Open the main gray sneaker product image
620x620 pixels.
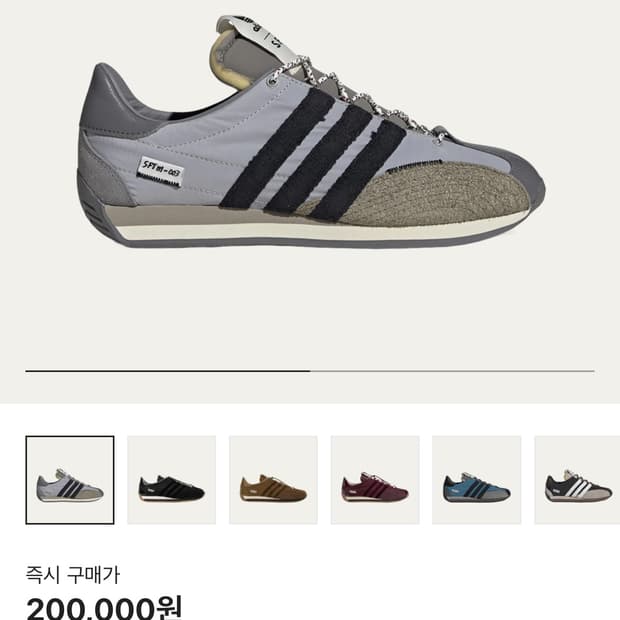click(x=311, y=132)
